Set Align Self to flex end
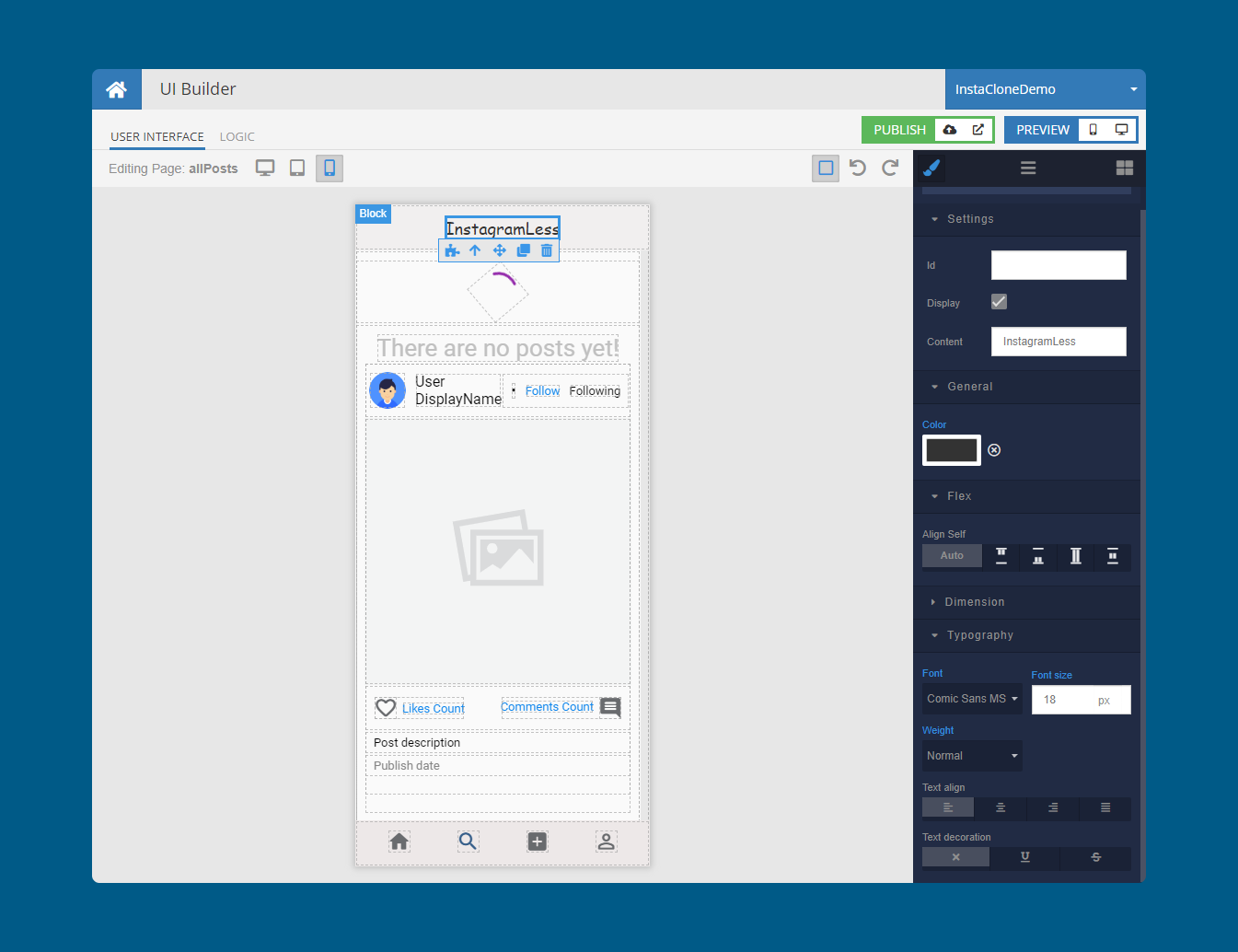 tap(1038, 556)
